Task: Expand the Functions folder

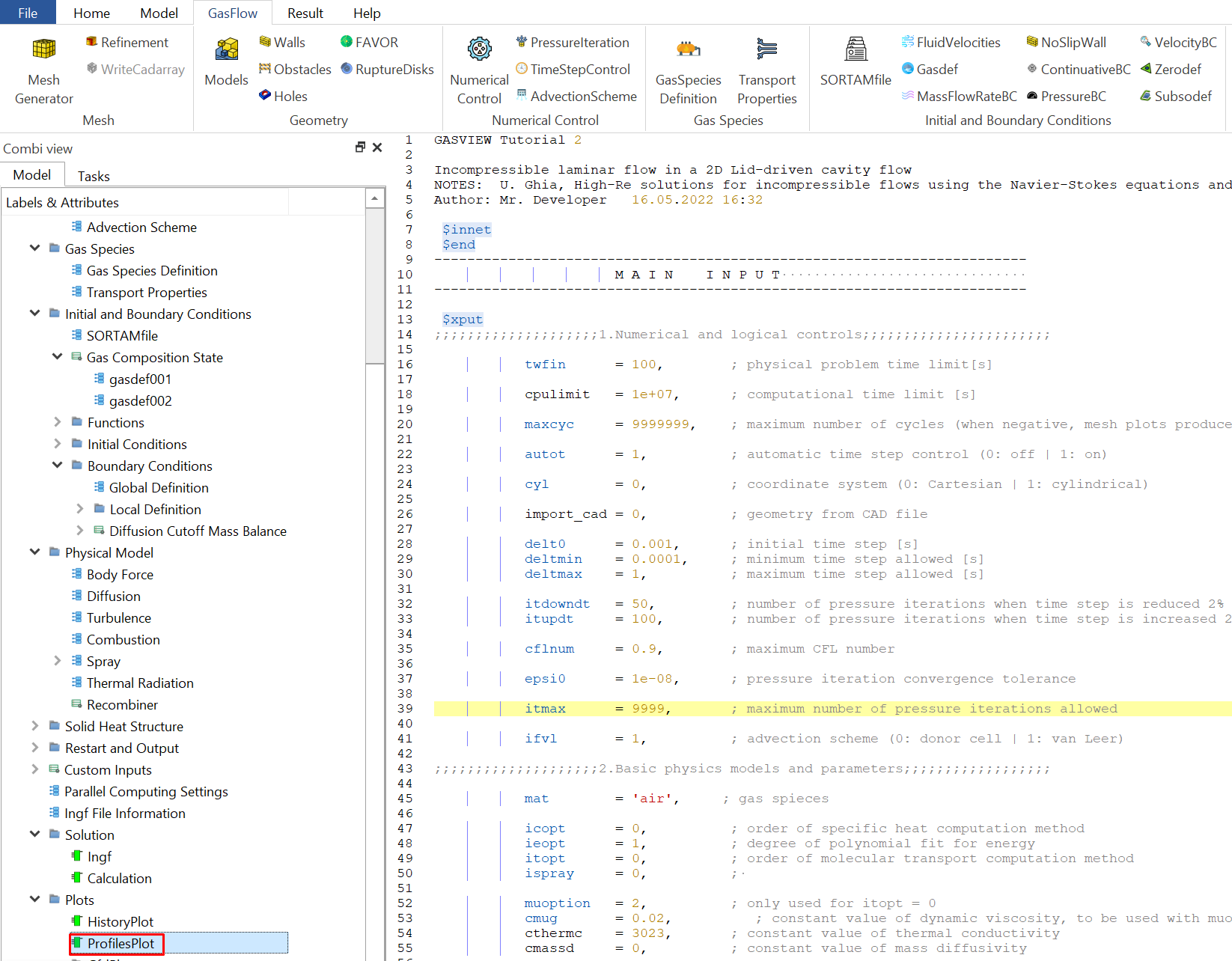Action: (57, 422)
